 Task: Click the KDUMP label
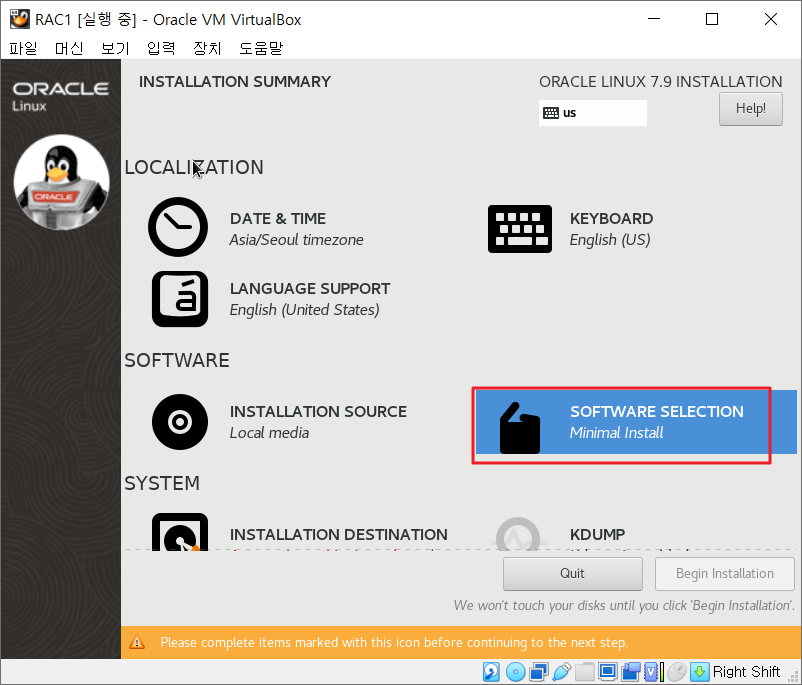click(597, 535)
